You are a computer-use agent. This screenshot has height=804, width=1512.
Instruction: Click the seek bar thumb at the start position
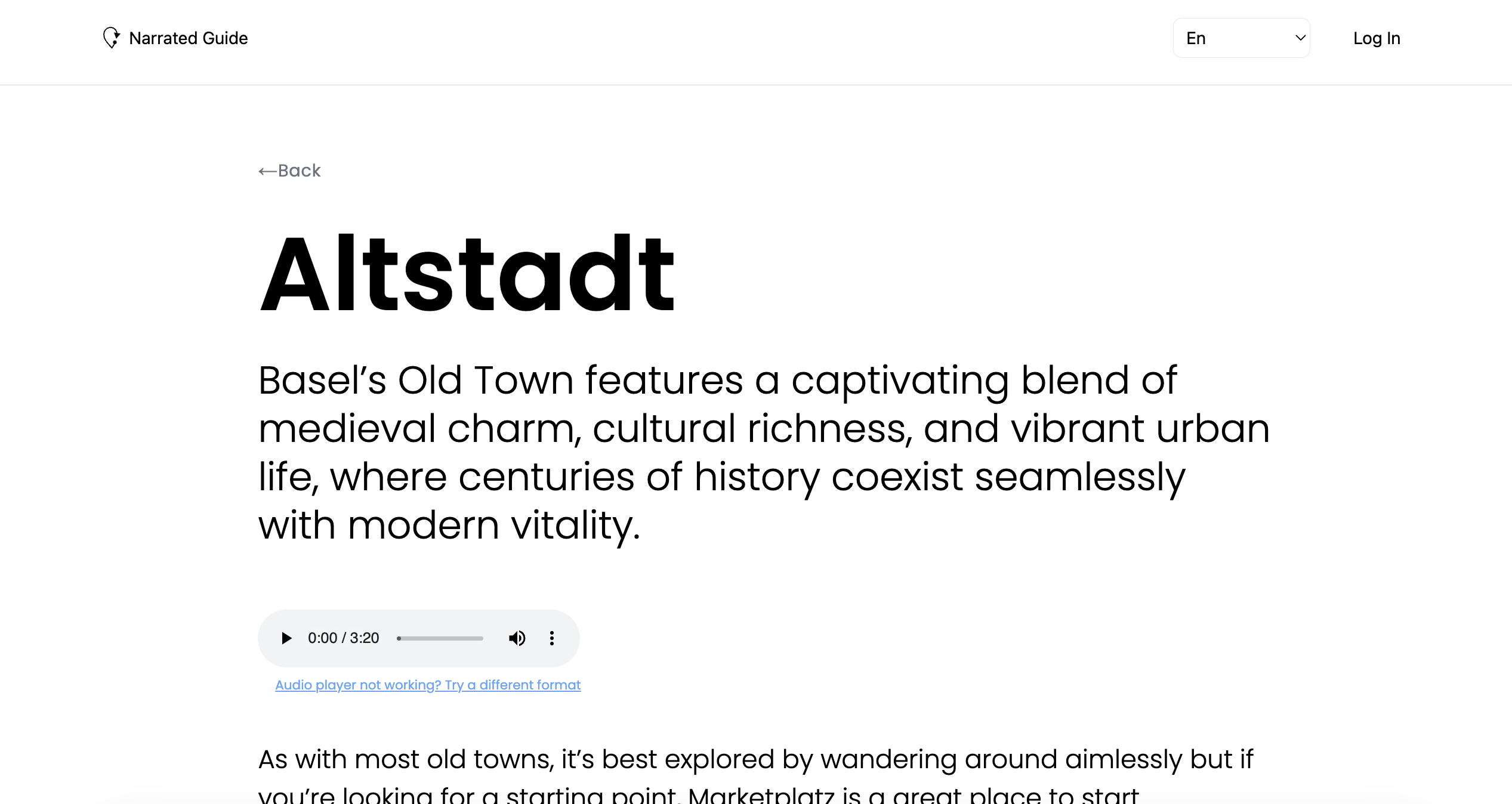[399, 638]
